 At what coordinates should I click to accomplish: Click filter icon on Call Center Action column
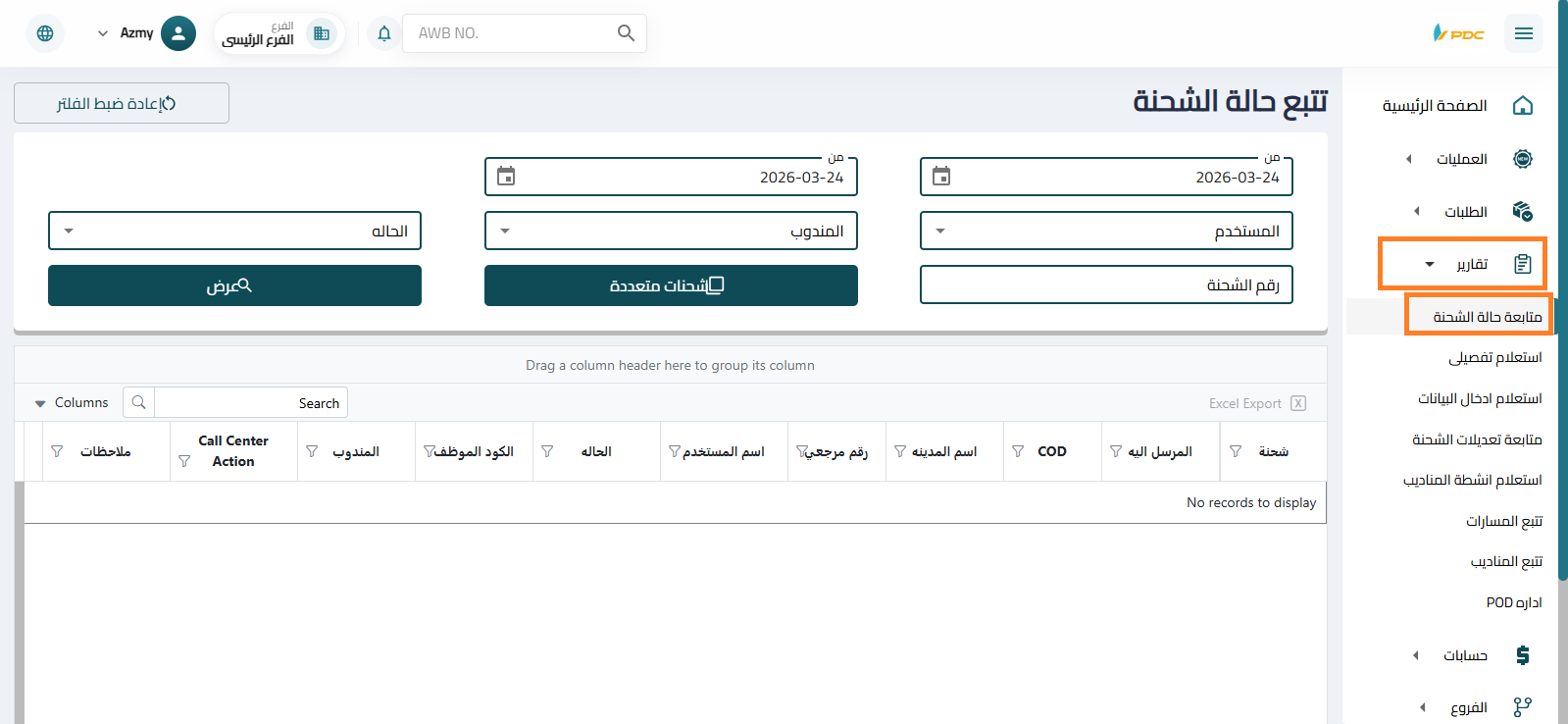(x=184, y=461)
